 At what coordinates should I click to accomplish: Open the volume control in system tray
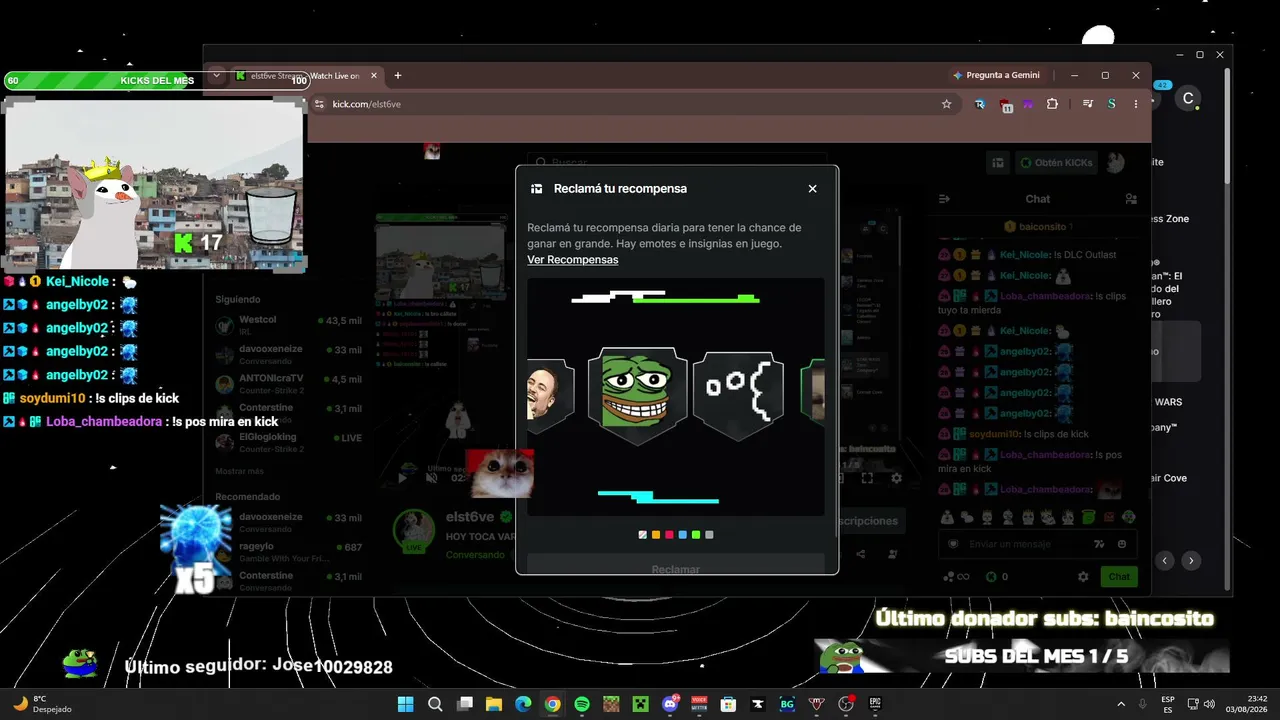(1209, 704)
